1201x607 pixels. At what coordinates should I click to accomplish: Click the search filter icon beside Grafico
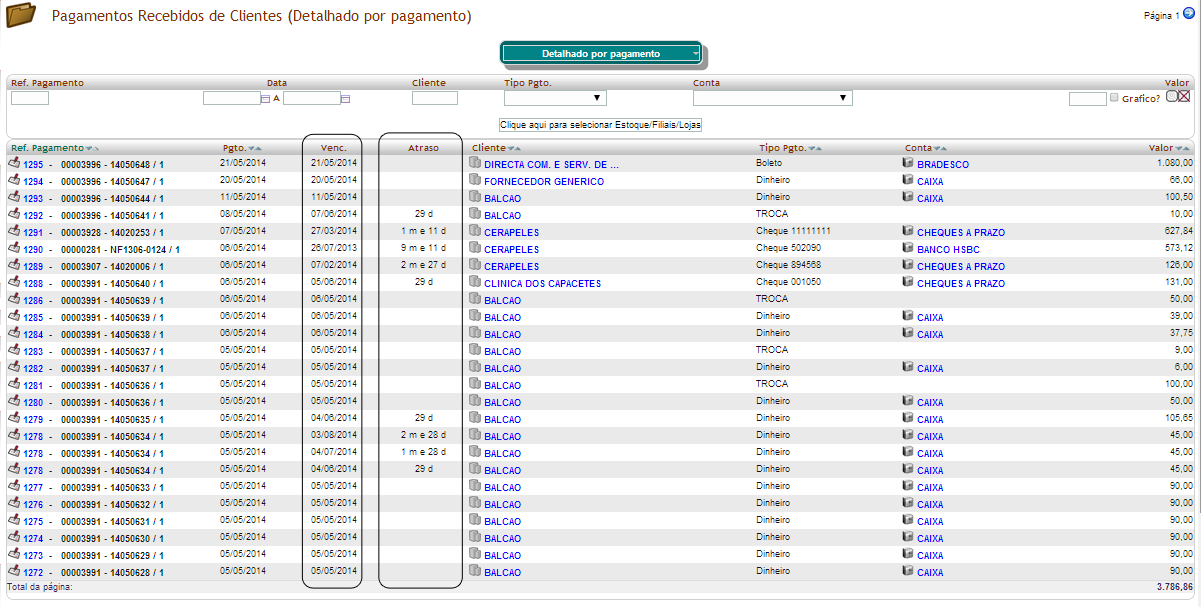(x=1172, y=96)
